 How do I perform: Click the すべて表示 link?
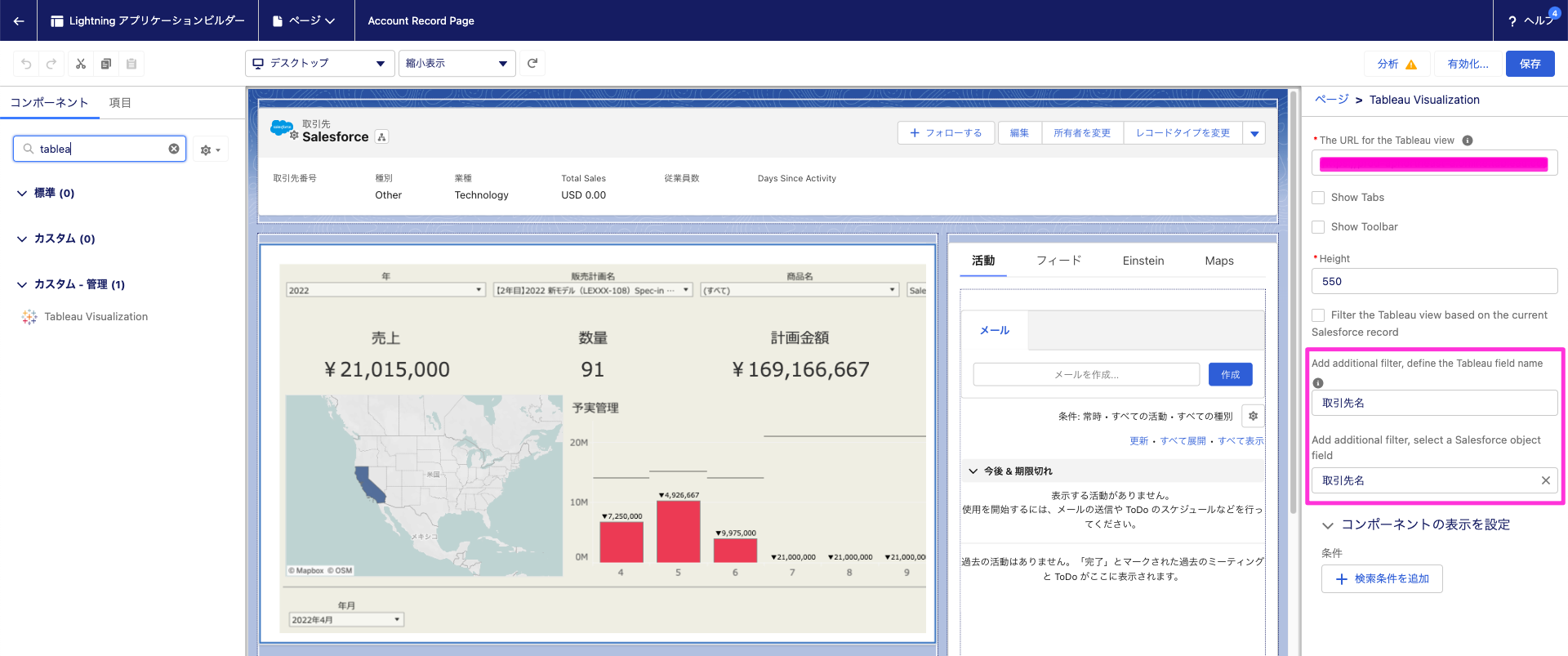pyautogui.click(x=1241, y=441)
